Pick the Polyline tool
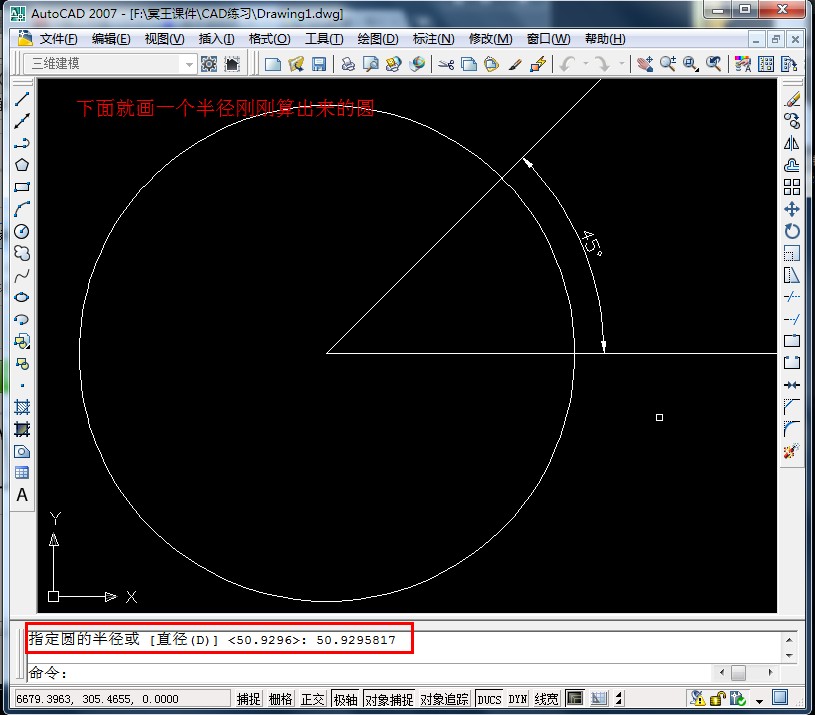The width and height of the screenshot is (815, 715). (x=22, y=143)
